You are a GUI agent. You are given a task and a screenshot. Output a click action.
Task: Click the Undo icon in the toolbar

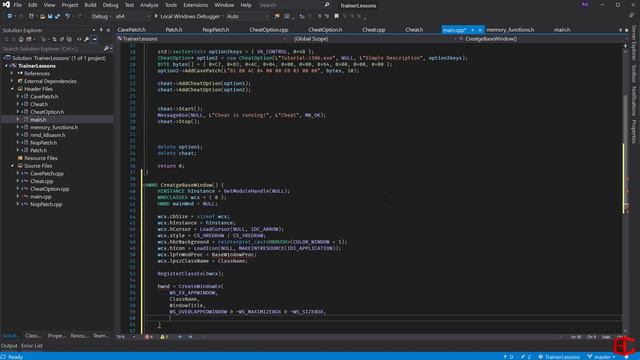[x=67, y=16]
